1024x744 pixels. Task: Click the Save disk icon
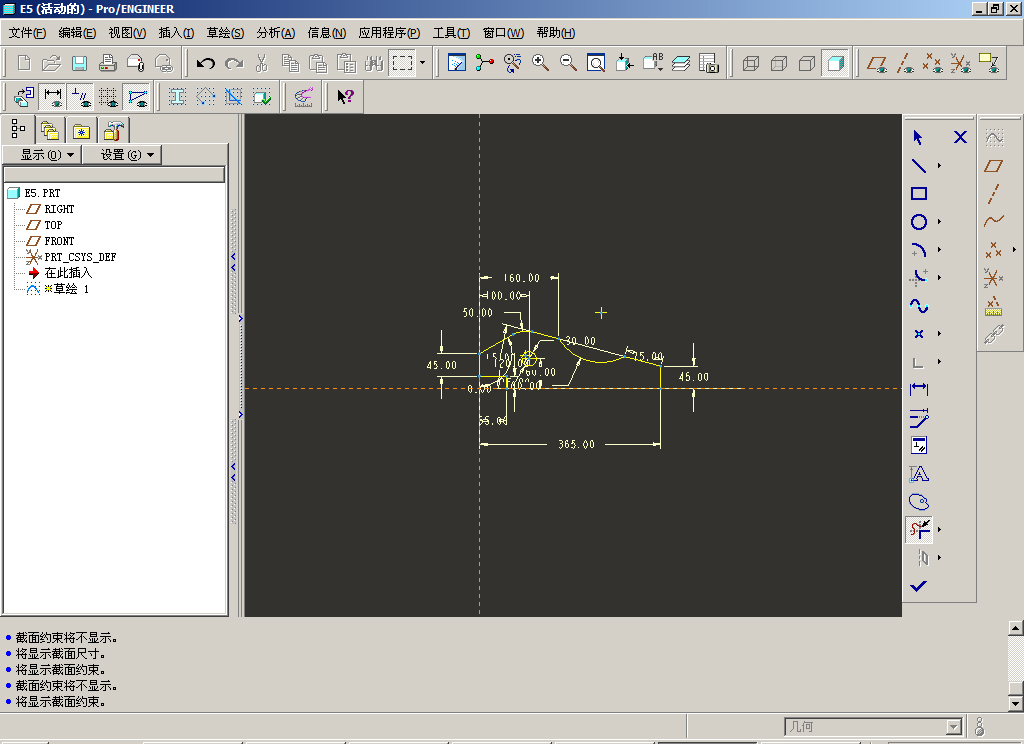[80, 63]
